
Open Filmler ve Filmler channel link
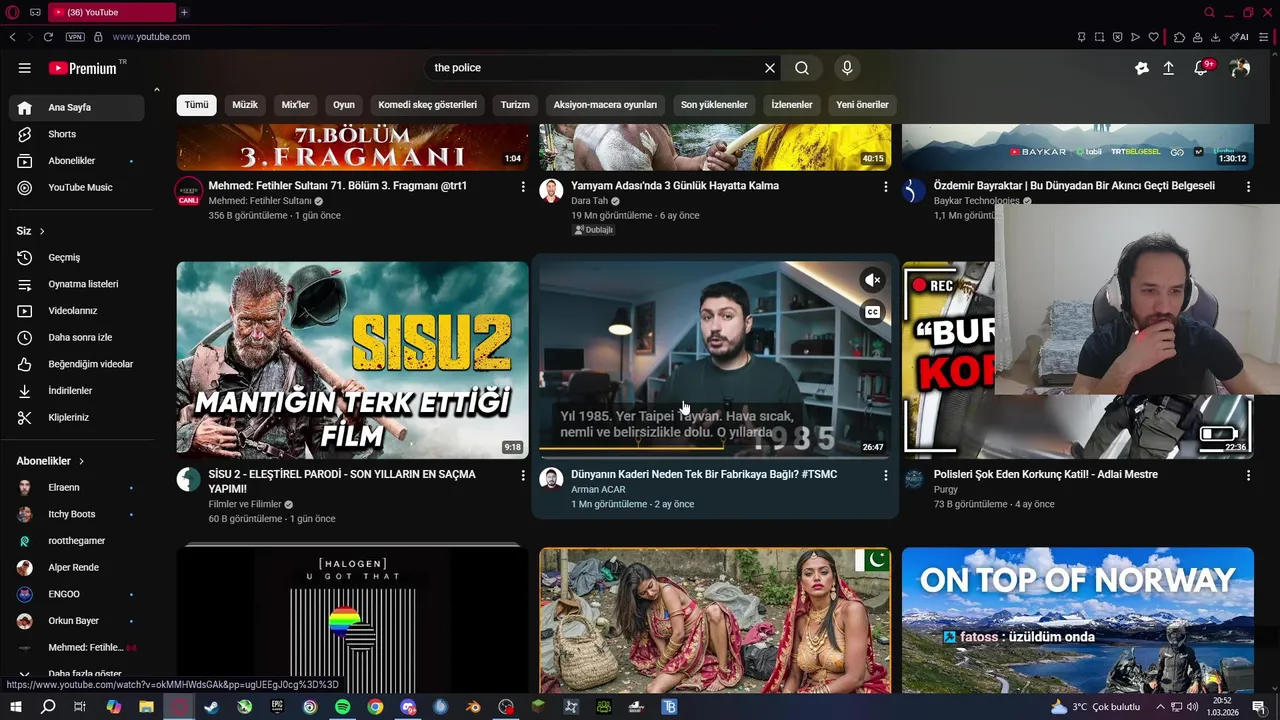coord(245,505)
